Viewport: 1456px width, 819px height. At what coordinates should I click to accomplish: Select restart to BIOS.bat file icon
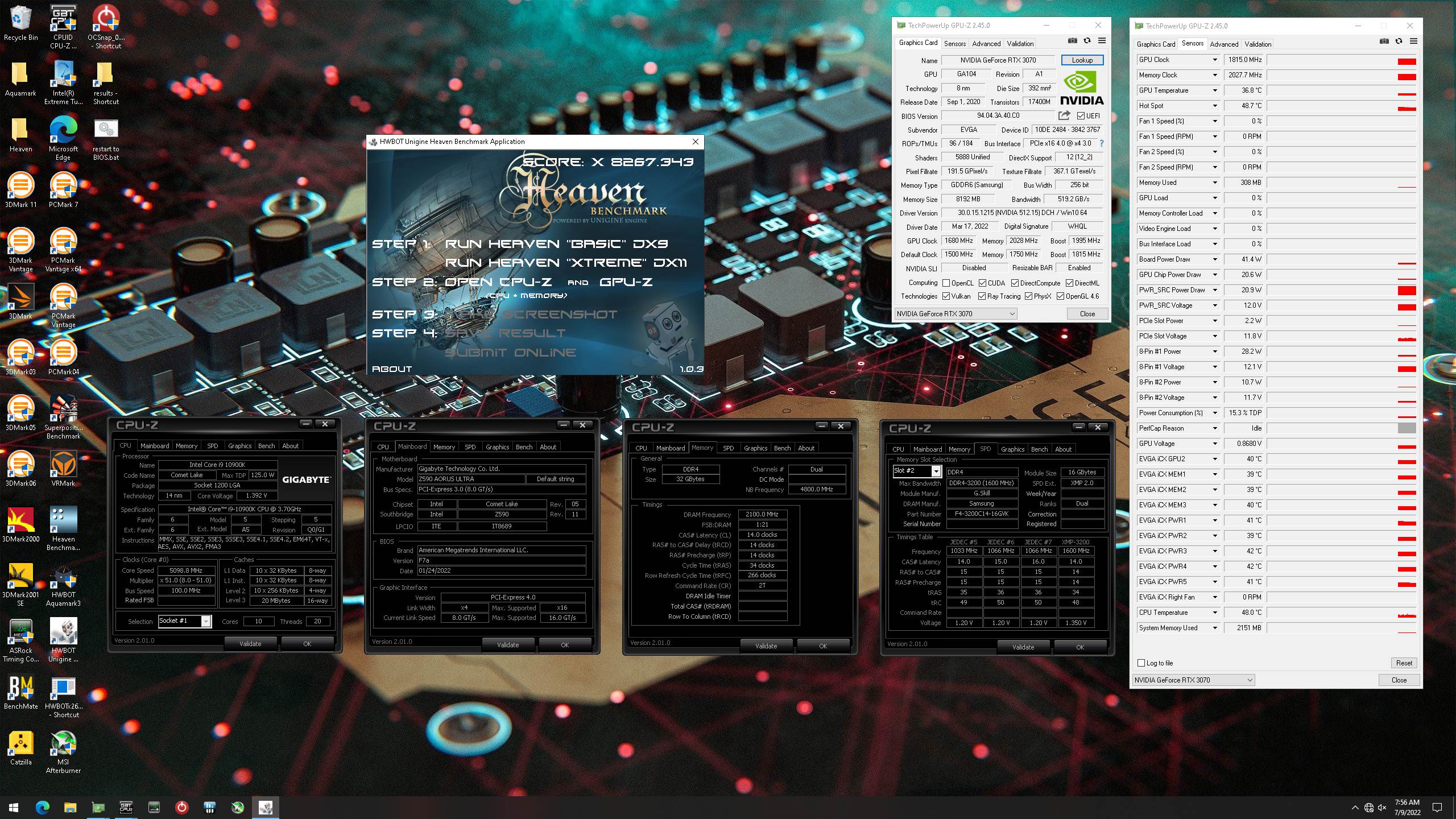pos(106,138)
